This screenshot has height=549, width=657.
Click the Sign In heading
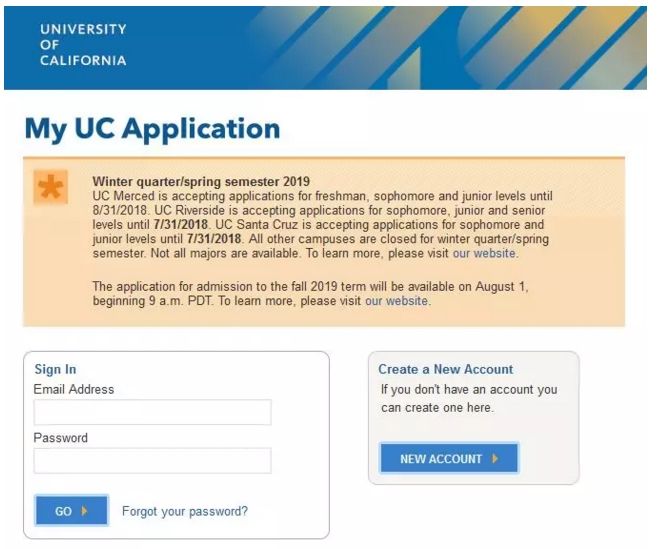tap(55, 369)
